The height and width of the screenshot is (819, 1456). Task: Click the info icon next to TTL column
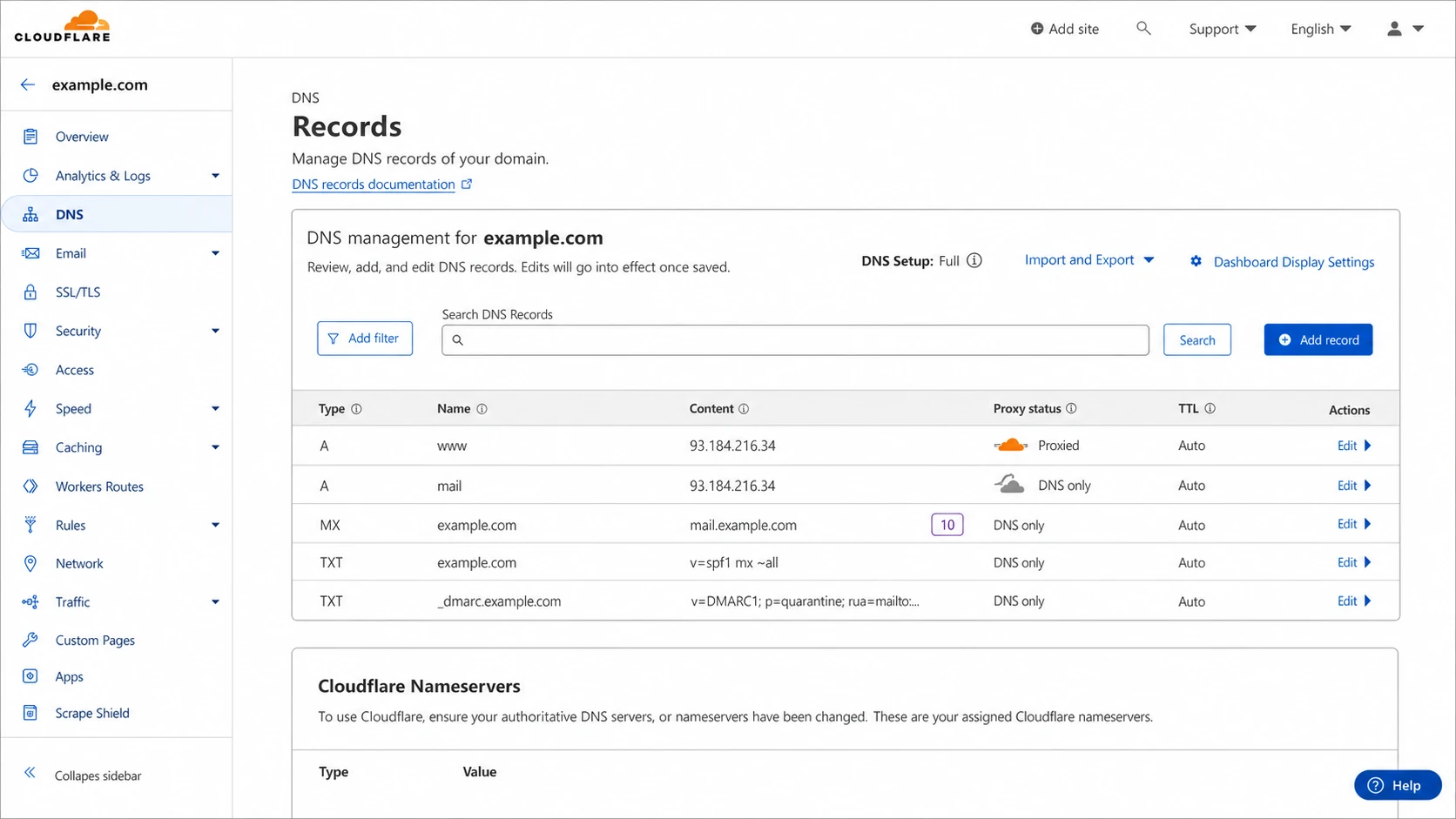click(1210, 408)
